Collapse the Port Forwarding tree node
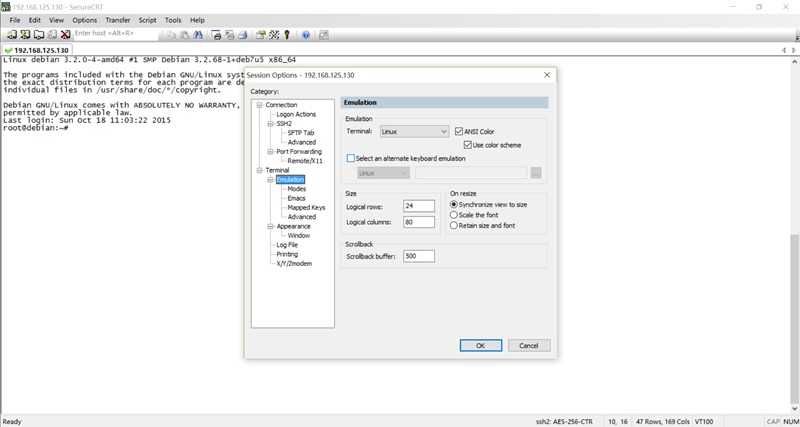The width and height of the screenshot is (800, 427). pos(270,152)
